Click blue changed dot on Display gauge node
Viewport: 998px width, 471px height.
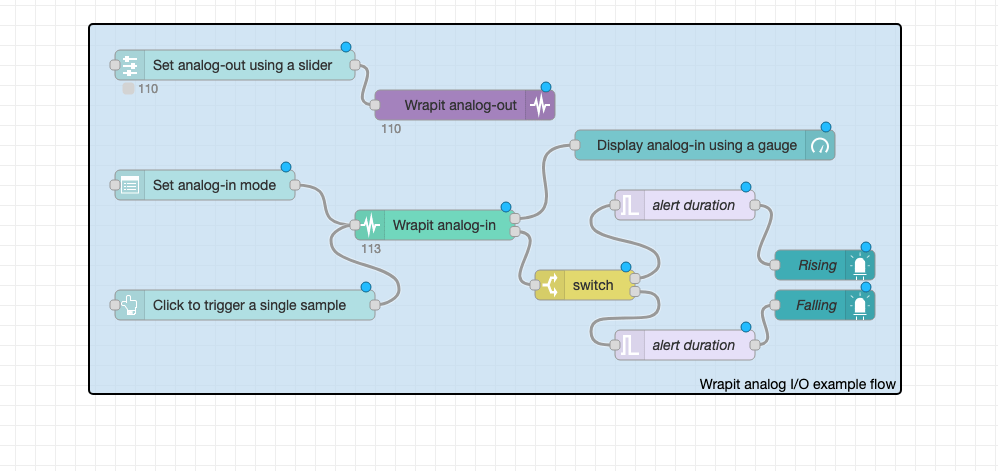826,127
